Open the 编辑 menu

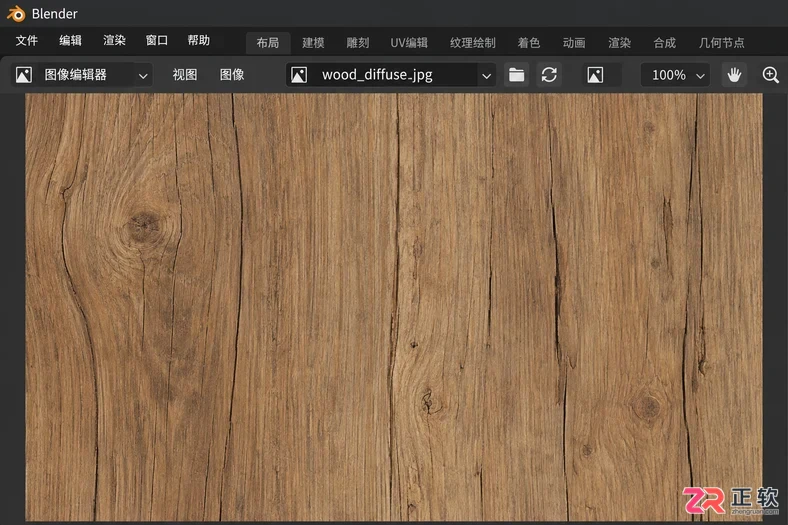(70, 41)
